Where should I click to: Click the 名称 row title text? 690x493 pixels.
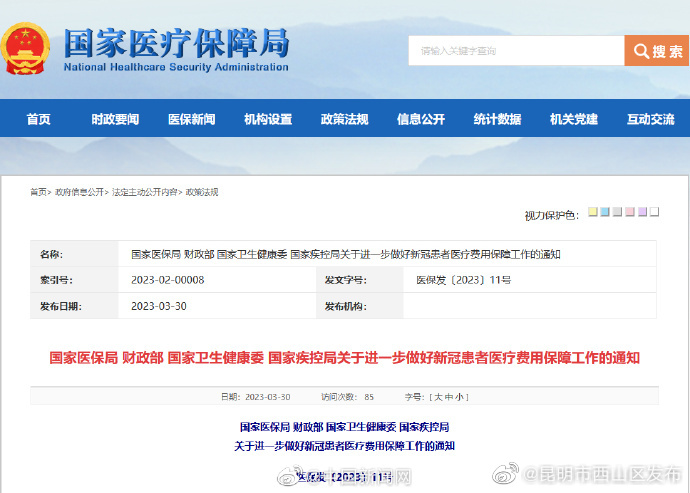pos(345,254)
